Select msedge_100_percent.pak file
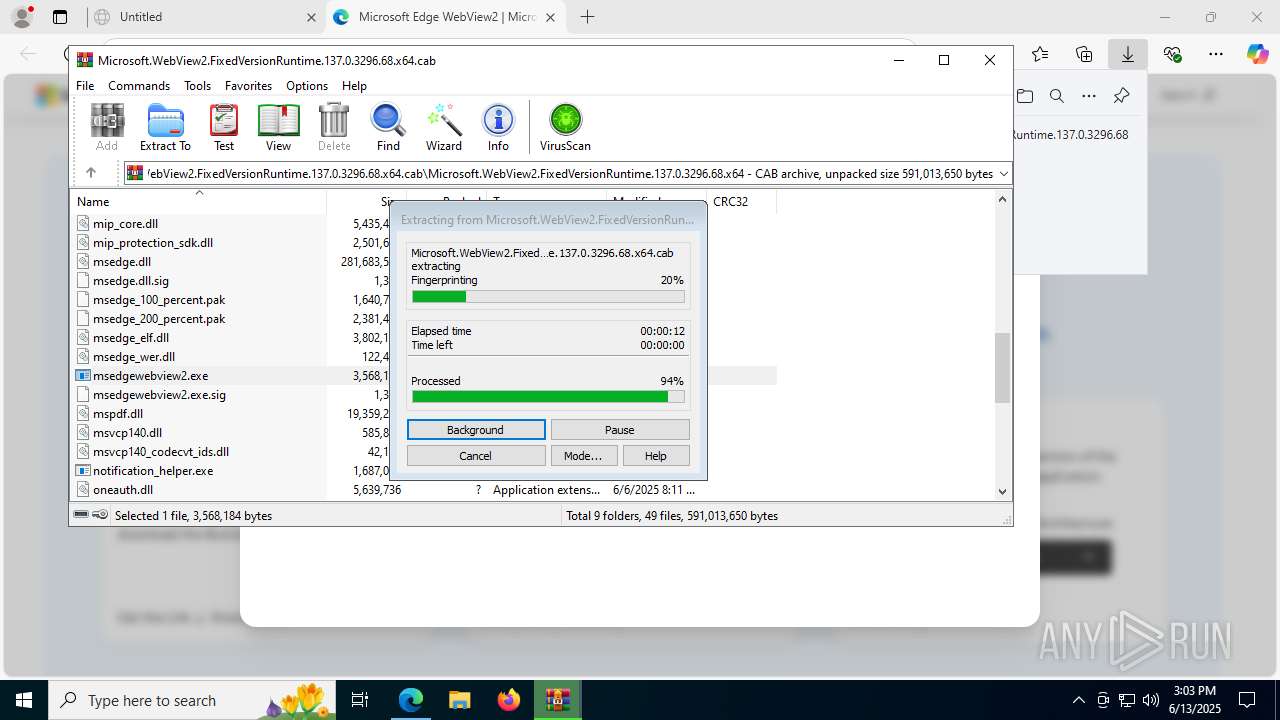This screenshot has width=1280, height=720. click(x=158, y=300)
